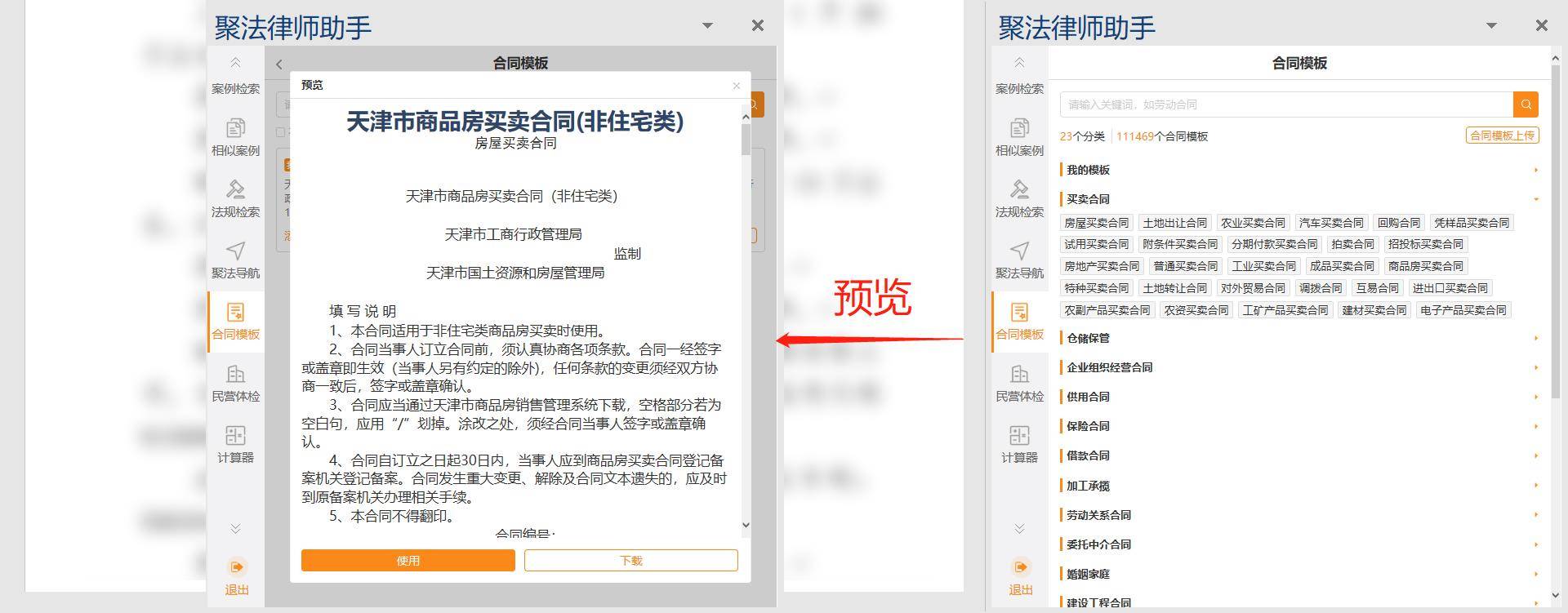
Task: Open 民营体检 in the right window sidebar
Action: [1019, 383]
